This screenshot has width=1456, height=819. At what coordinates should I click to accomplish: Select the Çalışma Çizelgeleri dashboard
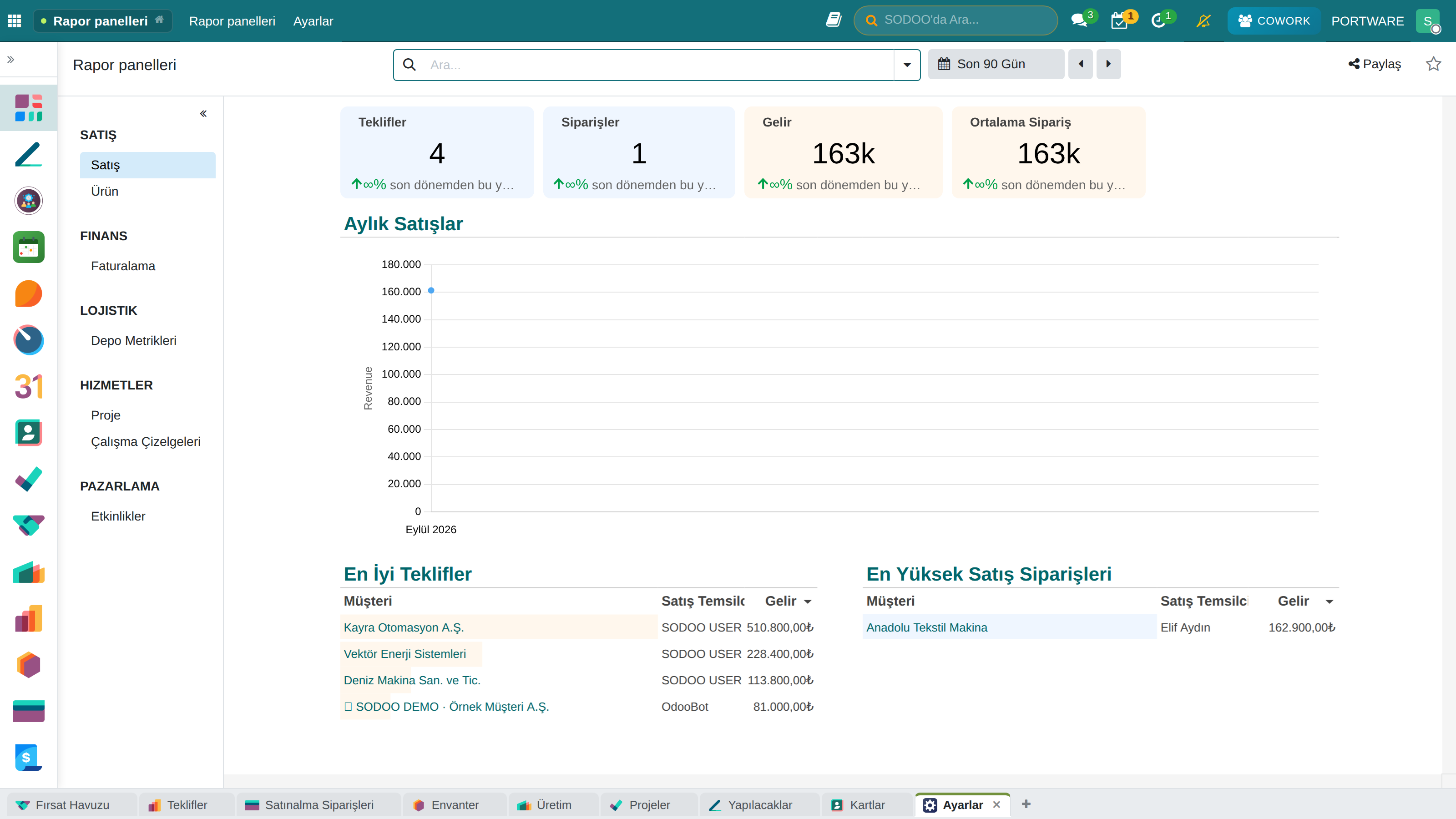(147, 441)
